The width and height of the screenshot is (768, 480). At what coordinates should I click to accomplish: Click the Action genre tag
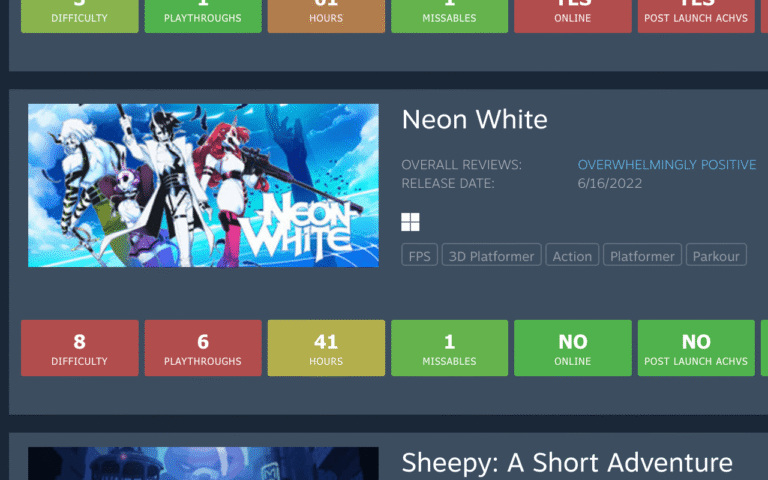572,255
